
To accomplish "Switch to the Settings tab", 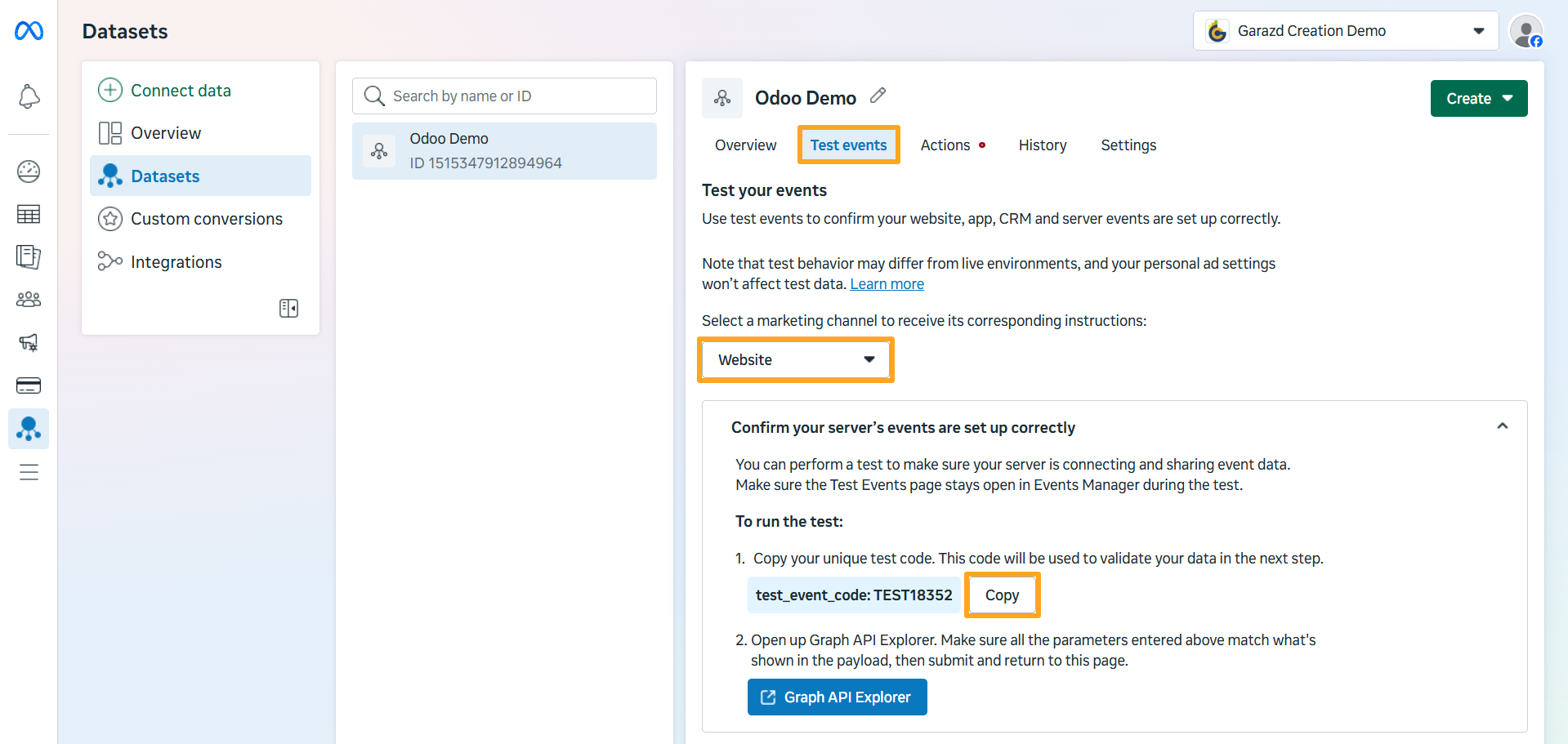I will [1128, 145].
